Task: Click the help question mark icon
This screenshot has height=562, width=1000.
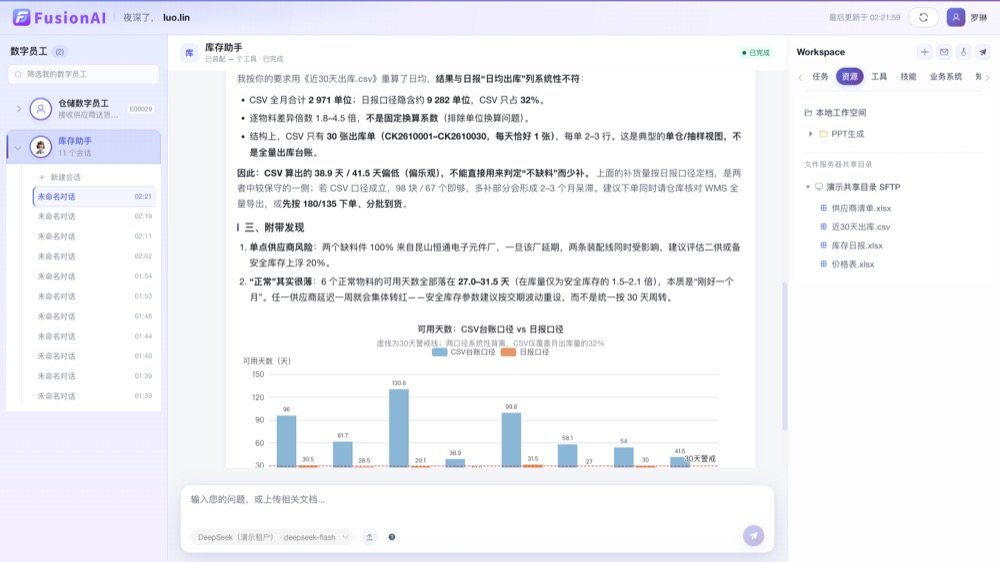Action: [392, 537]
